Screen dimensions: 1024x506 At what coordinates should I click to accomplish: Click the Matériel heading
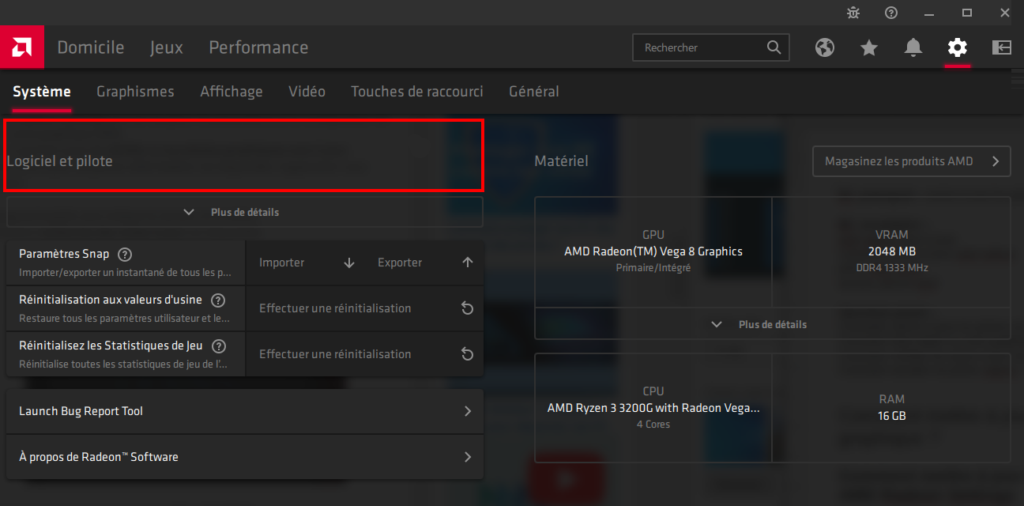(561, 161)
